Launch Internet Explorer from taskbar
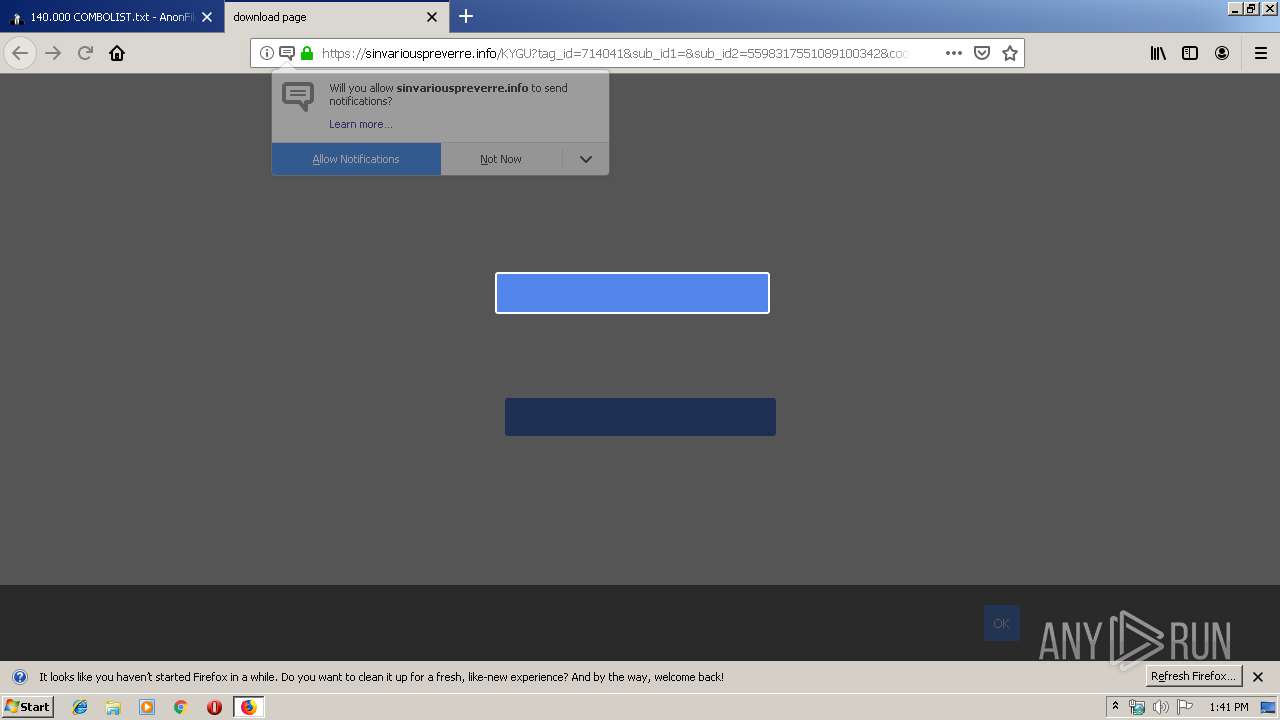Screen dimensions: 1280x720 coord(80,707)
